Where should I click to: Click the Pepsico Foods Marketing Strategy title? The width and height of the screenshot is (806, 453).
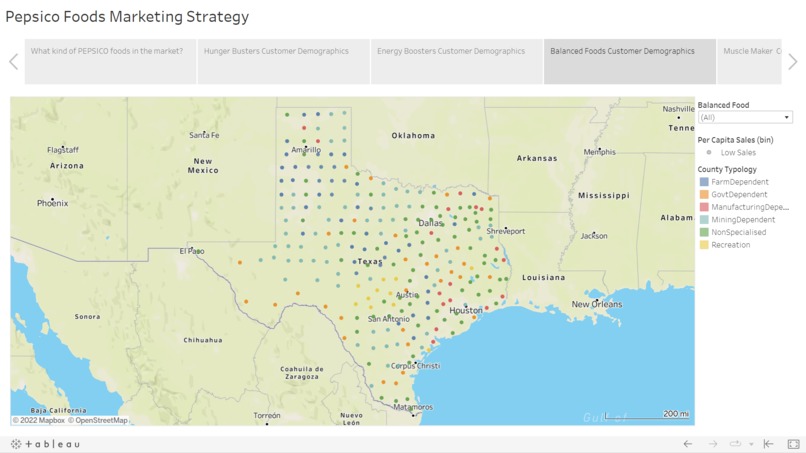point(127,16)
